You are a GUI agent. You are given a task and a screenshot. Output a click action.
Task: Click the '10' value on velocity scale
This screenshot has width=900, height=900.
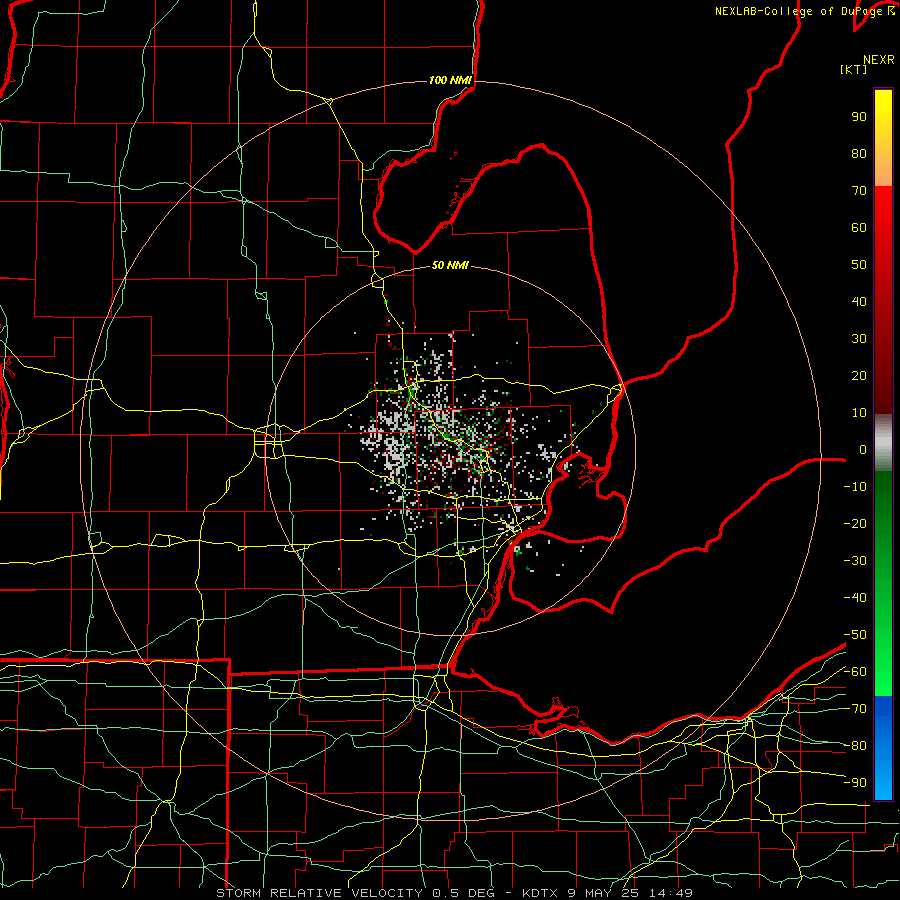(x=859, y=413)
